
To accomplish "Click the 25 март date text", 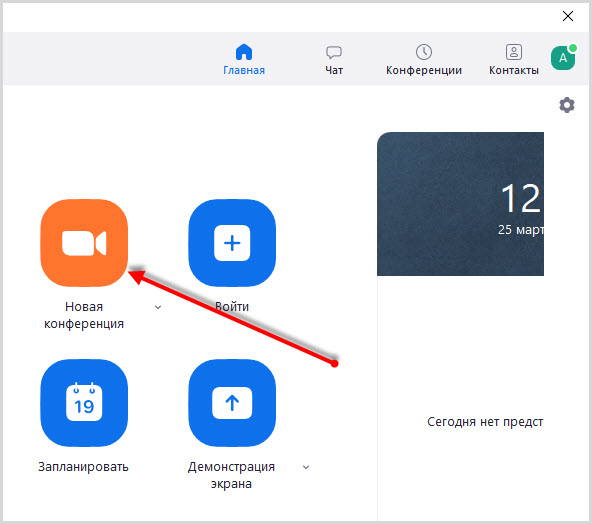I will tap(521, 230).
